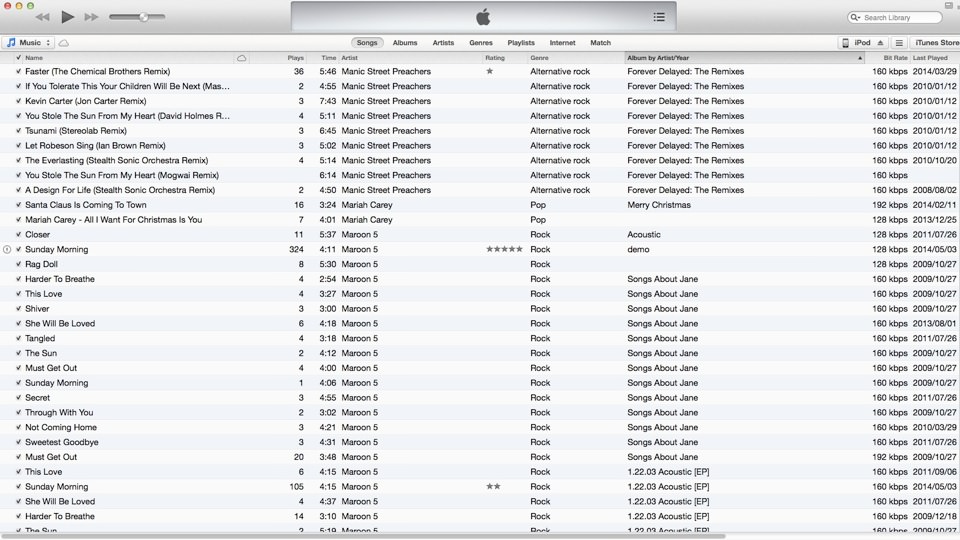Uncheck Santa Claus Is Coming To Town
The image size is (960, 540).
(18, 205)
